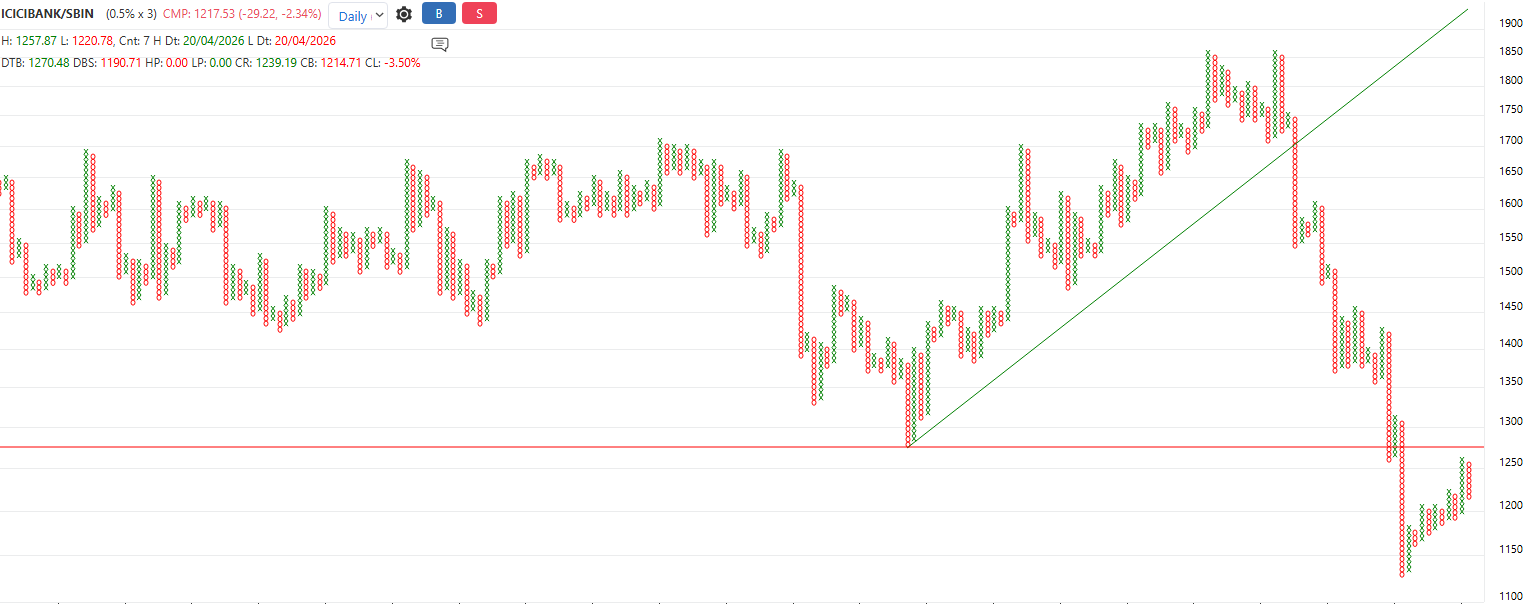Click the CR 1239.19 value
Image resolution: width=1527 pixels, height=604 pixels.
pyautogui.click(x=280, y=62)
